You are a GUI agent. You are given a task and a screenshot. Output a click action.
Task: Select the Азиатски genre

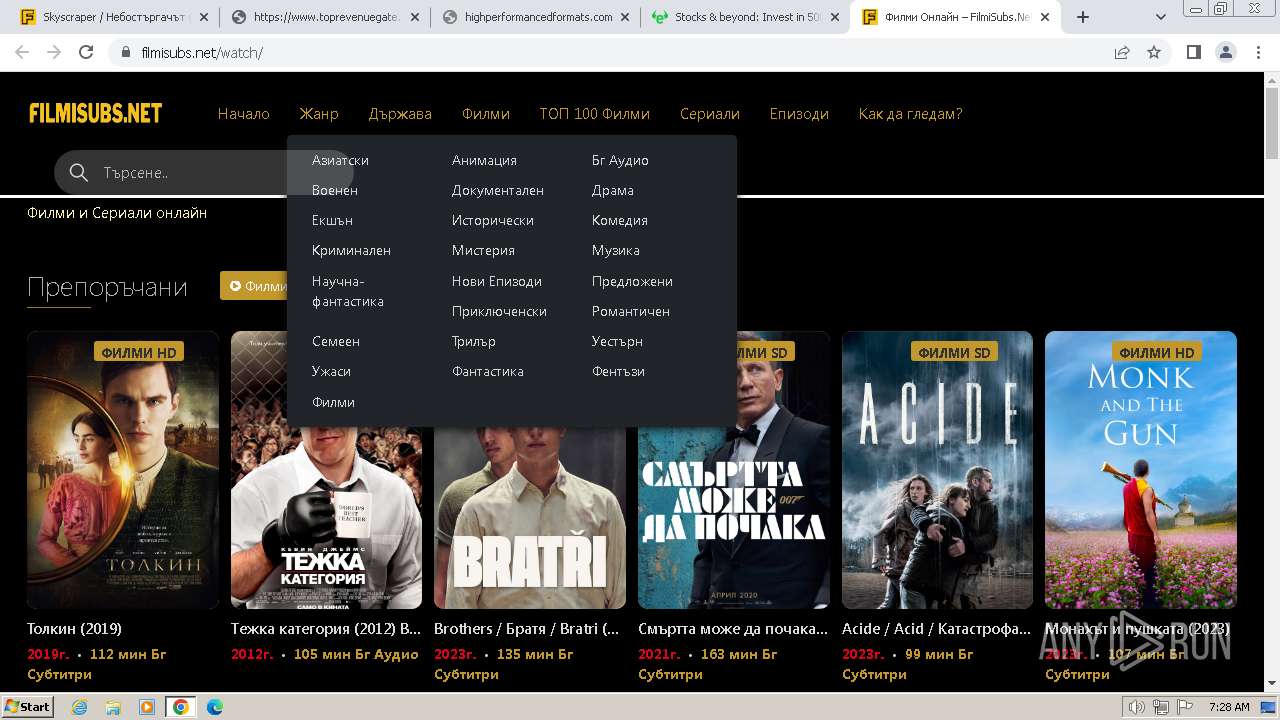pyautogui.click(x=340, y=160)
